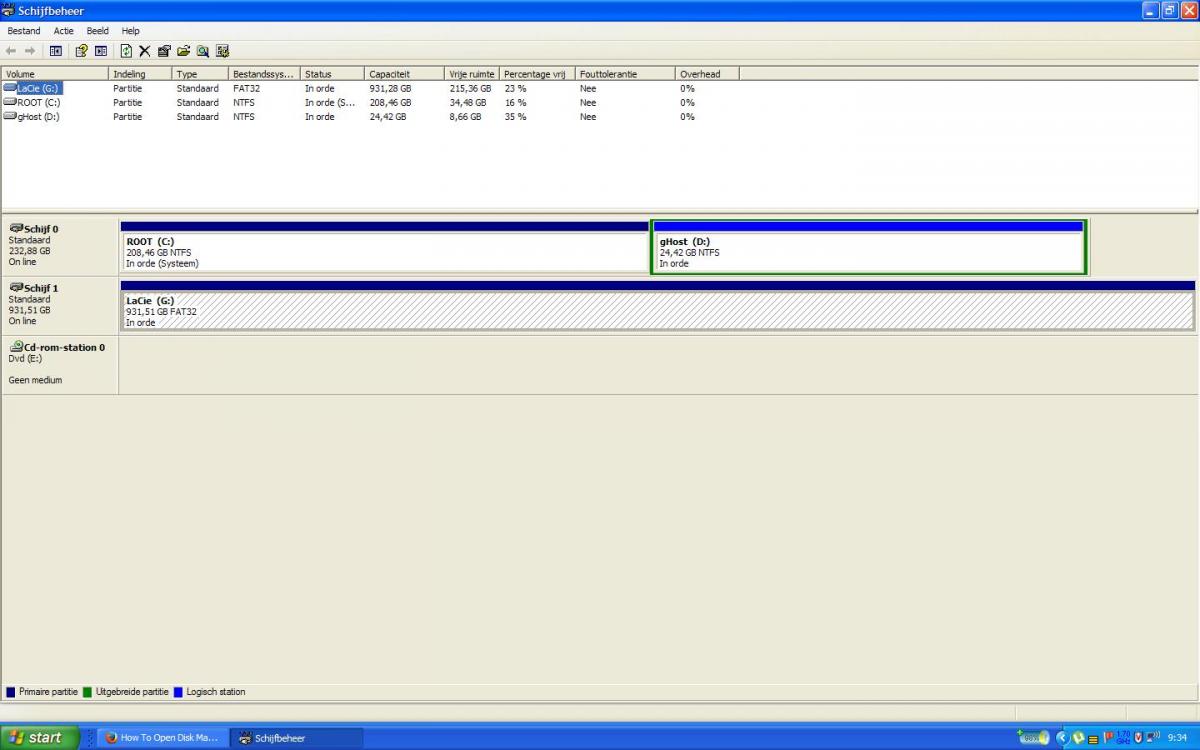
Task: Sort by the Volume column header
Action: pos(55,74)
